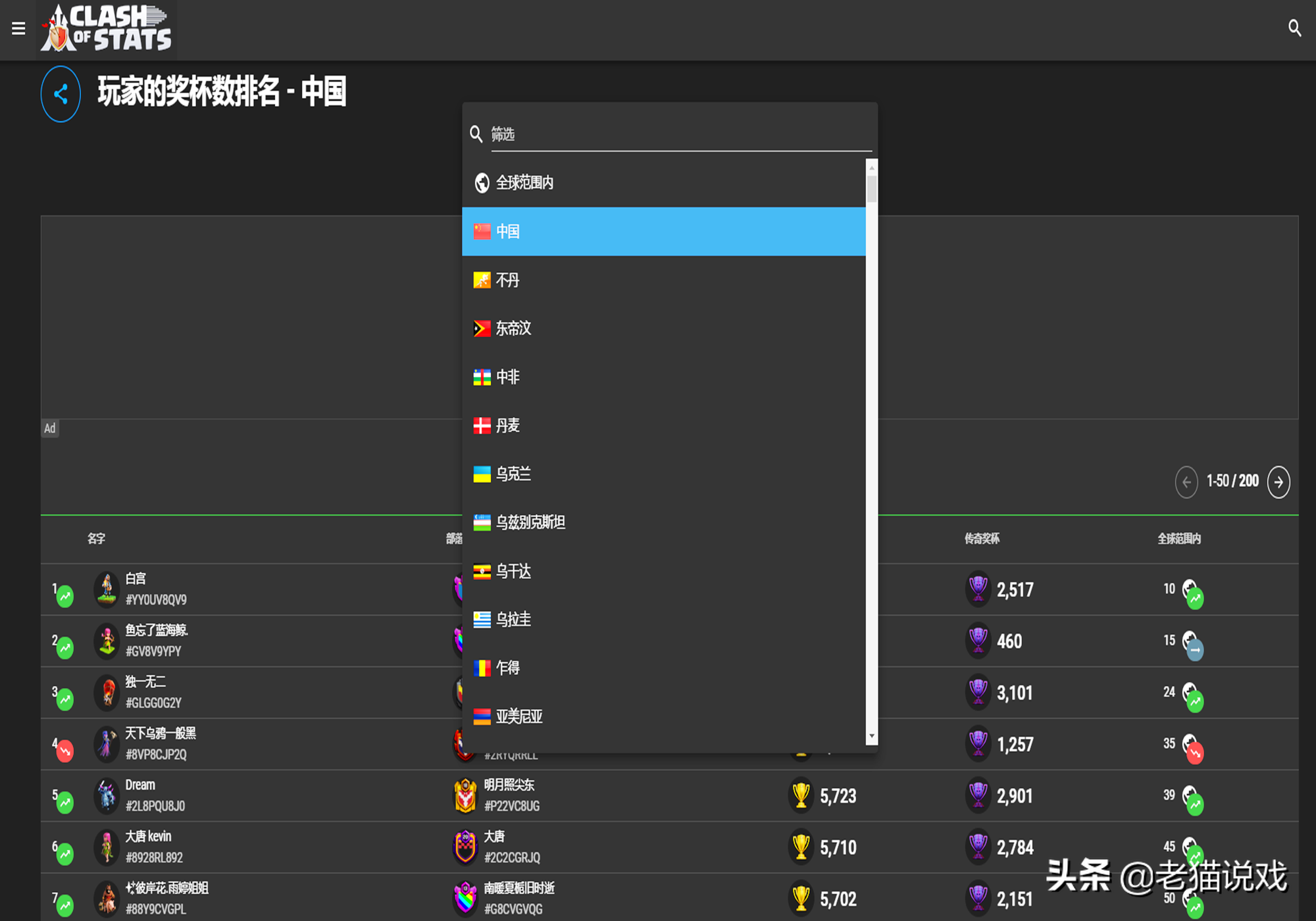Go to next page of rankings

click(x=1278, y=482)
